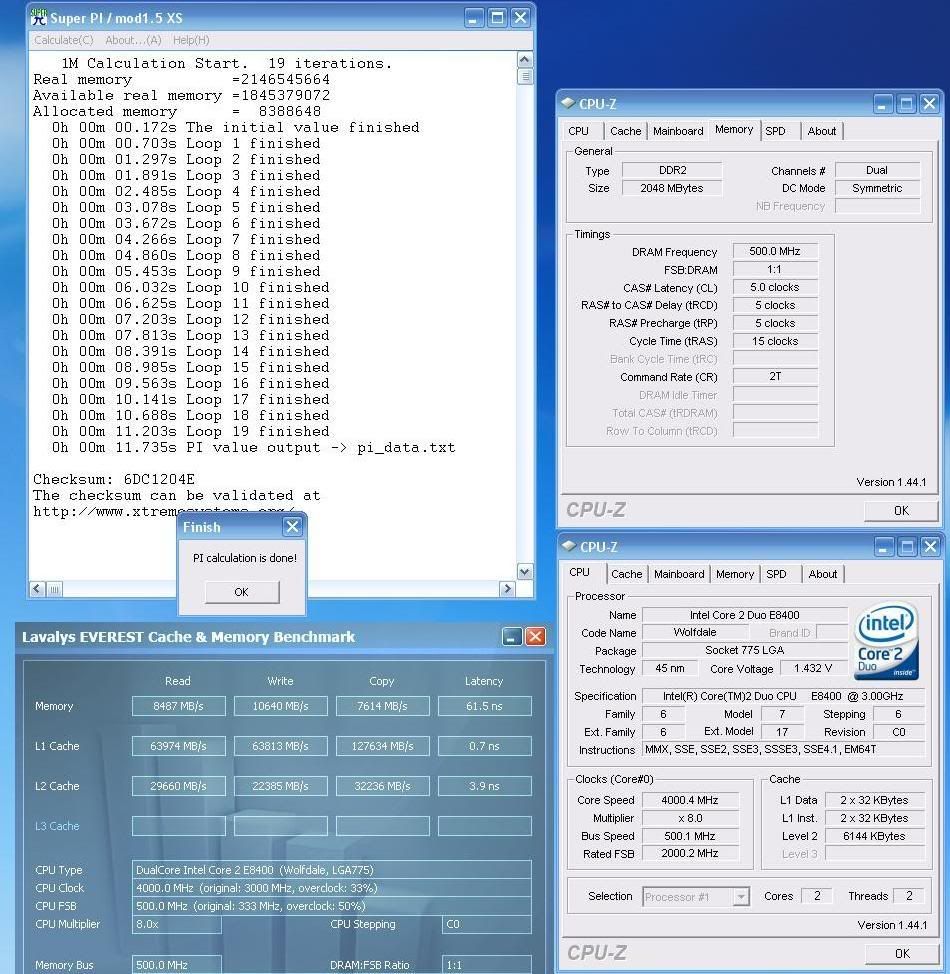This screenshot has height=974, width=950.
Task: Click the CPU-Z Memory window title icon
Action: point(568,103)
